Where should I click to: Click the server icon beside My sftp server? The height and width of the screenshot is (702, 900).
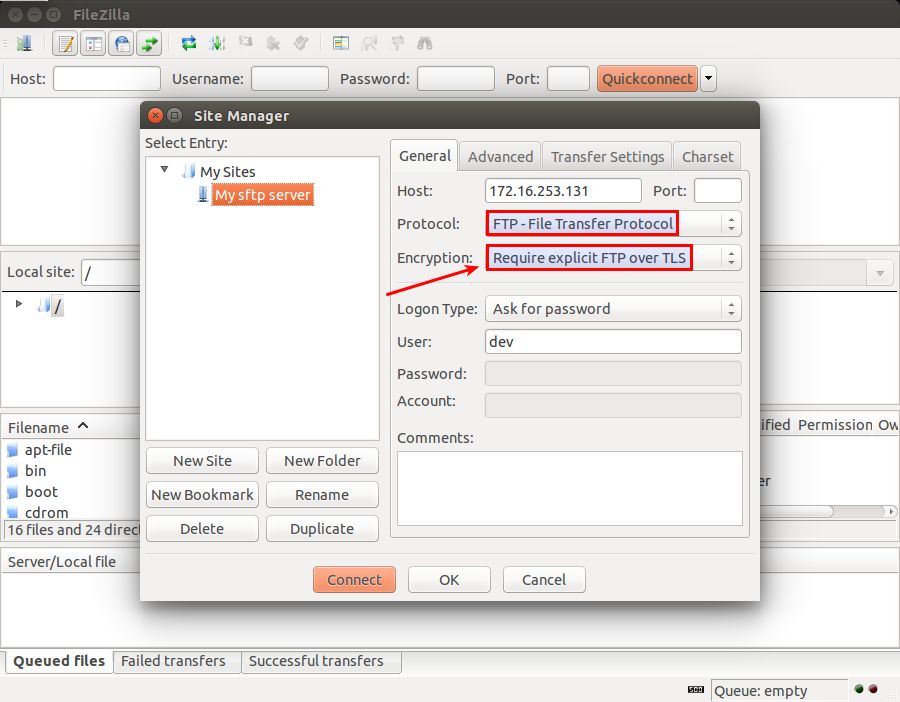[203, 194]
